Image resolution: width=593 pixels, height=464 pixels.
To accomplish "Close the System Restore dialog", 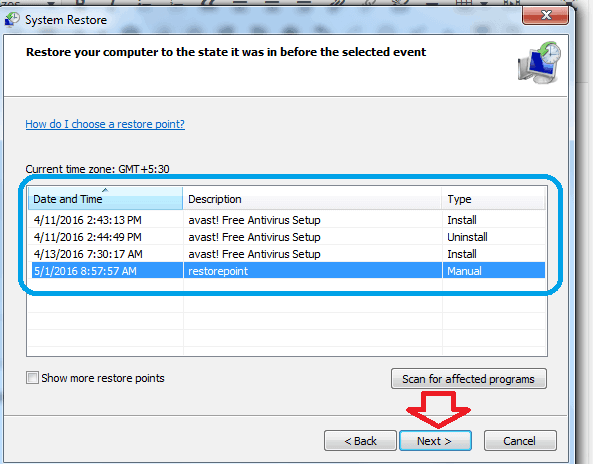I will [x=545, y=15].
